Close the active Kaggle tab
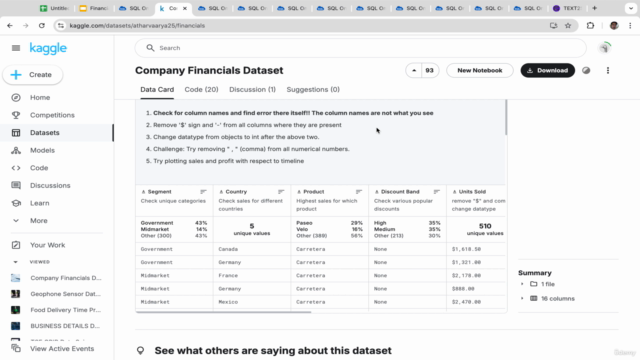640x360 pixels. [x=185, y=8]
